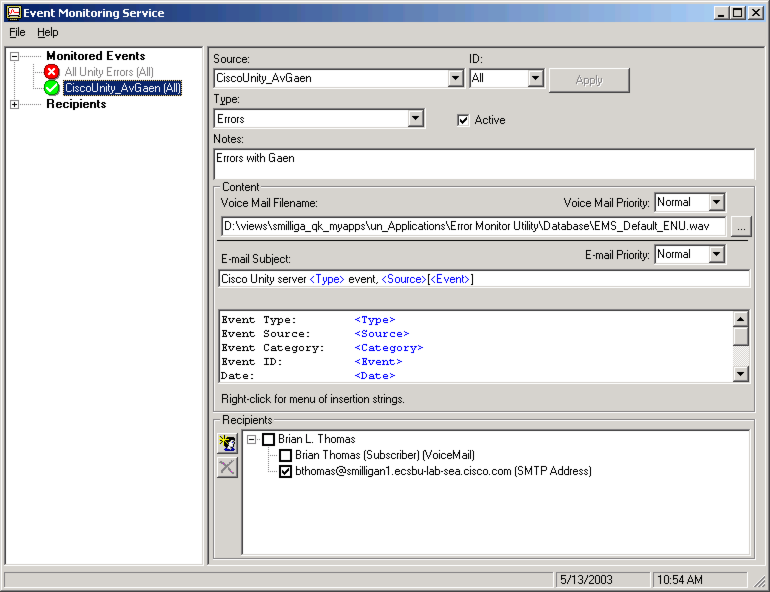The image size is (770, 592).
Task: Select CiscoUnity_AvGaen (All) tree item
Action: click(x=123, y=88)
